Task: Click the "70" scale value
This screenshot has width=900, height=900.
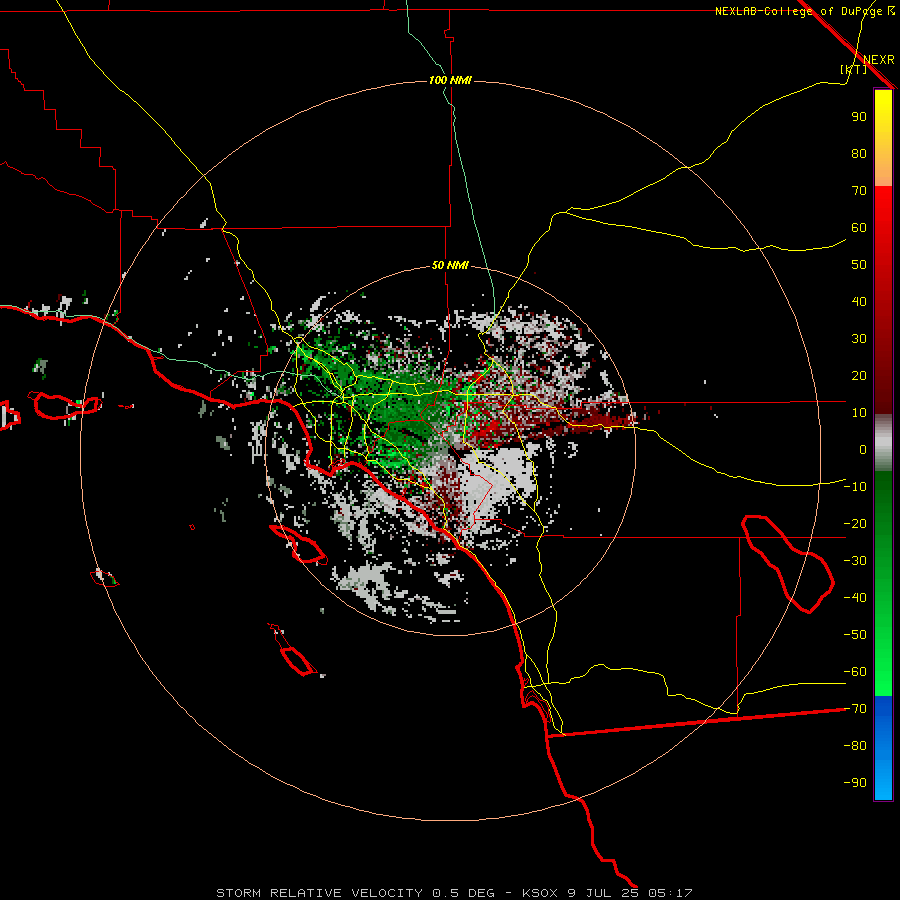Action: (859, 191)
